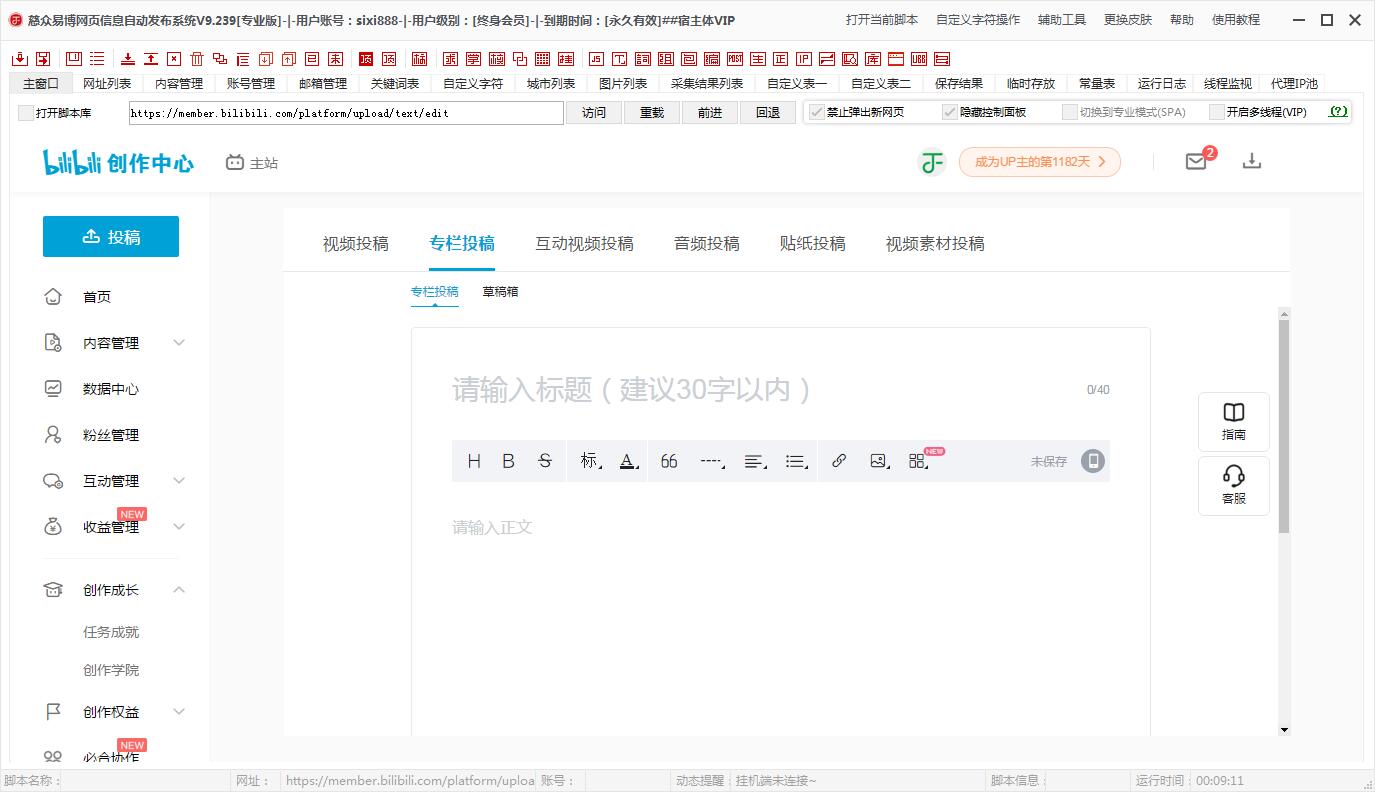1375x792 pixels.
Task: Open 指南 guide book icon
Action: coord(1234,421)
